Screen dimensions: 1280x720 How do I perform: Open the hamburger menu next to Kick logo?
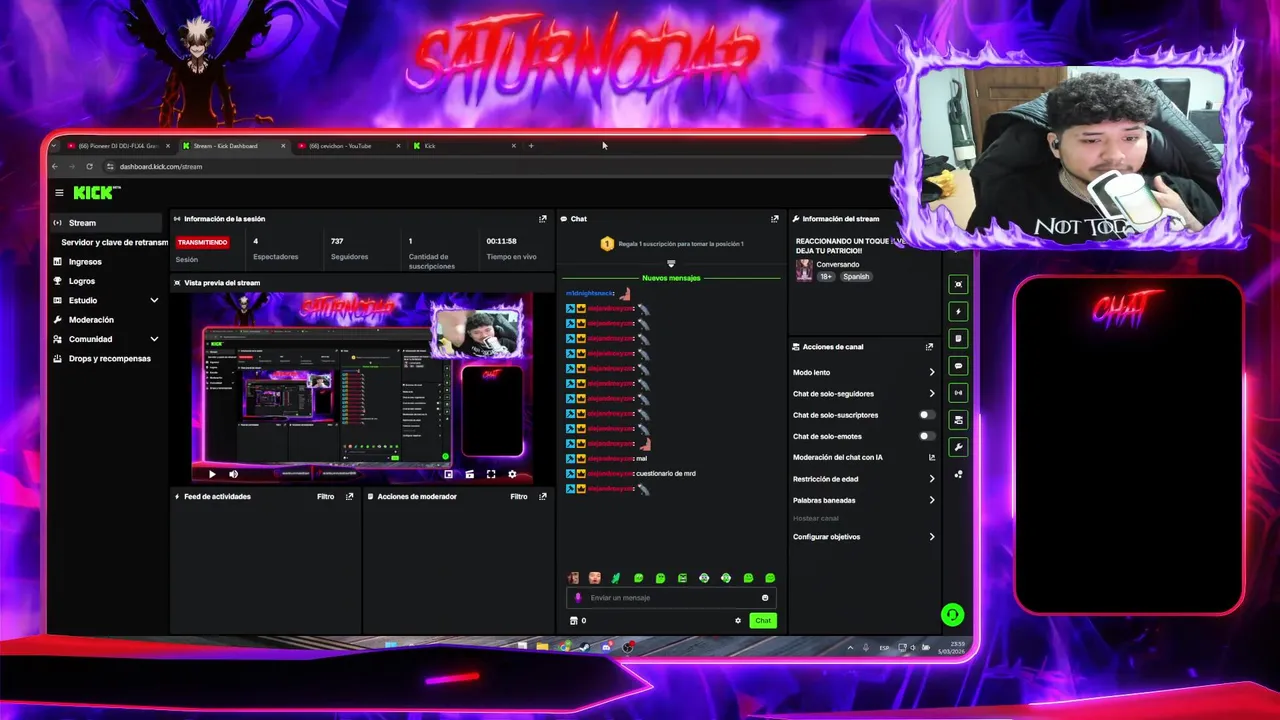(59, 193)
